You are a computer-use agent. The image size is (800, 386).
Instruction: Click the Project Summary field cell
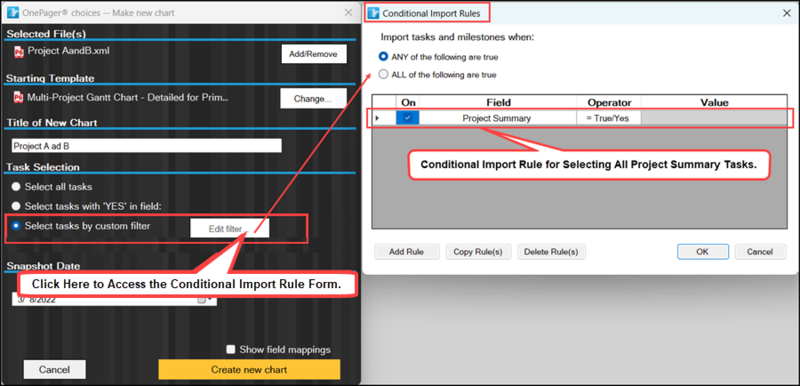pos(497,118)
